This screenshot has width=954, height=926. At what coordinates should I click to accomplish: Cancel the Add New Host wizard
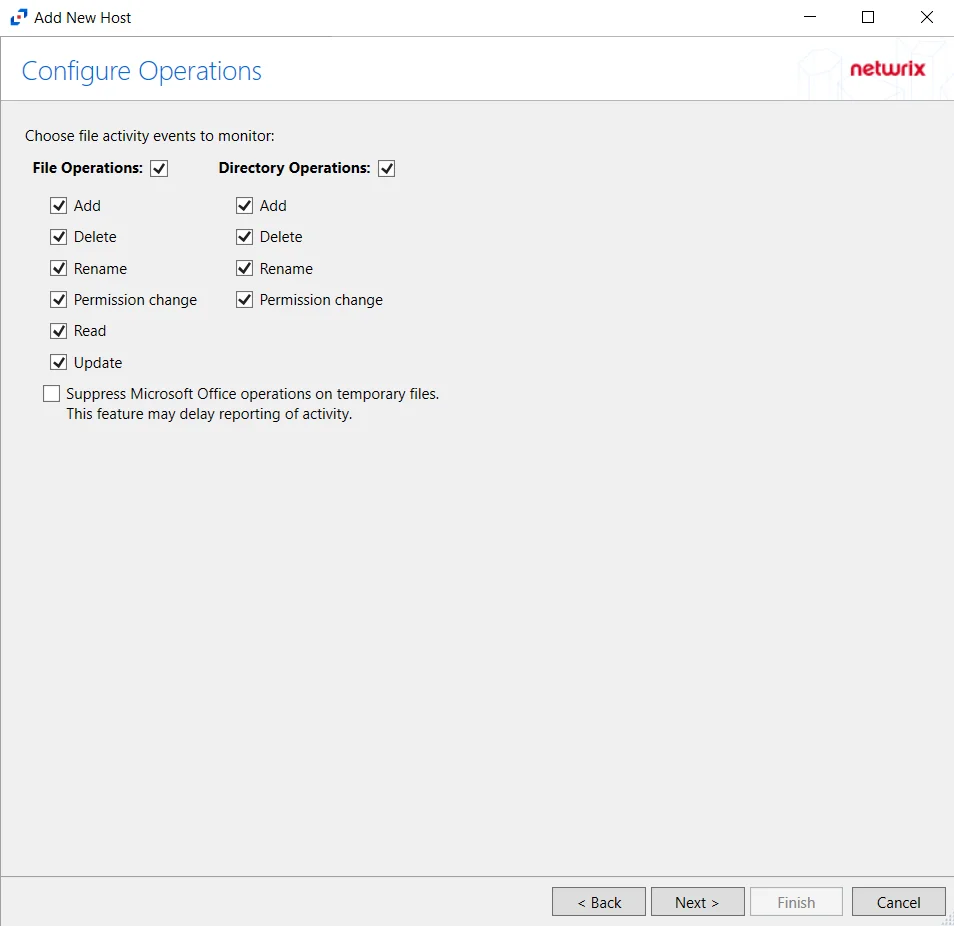[899, 902]
